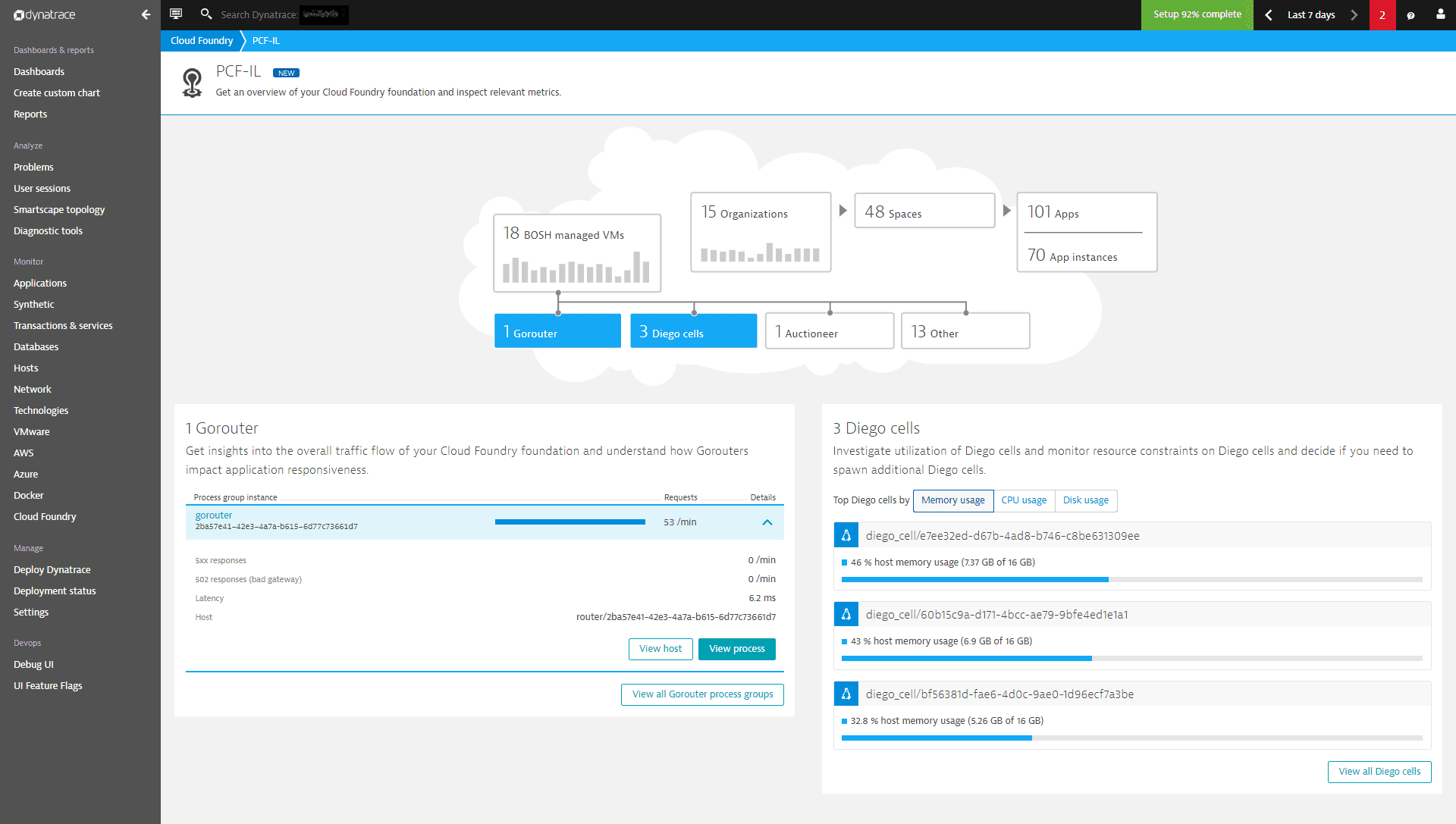Open Problems in sidebar

click(33, 168)
